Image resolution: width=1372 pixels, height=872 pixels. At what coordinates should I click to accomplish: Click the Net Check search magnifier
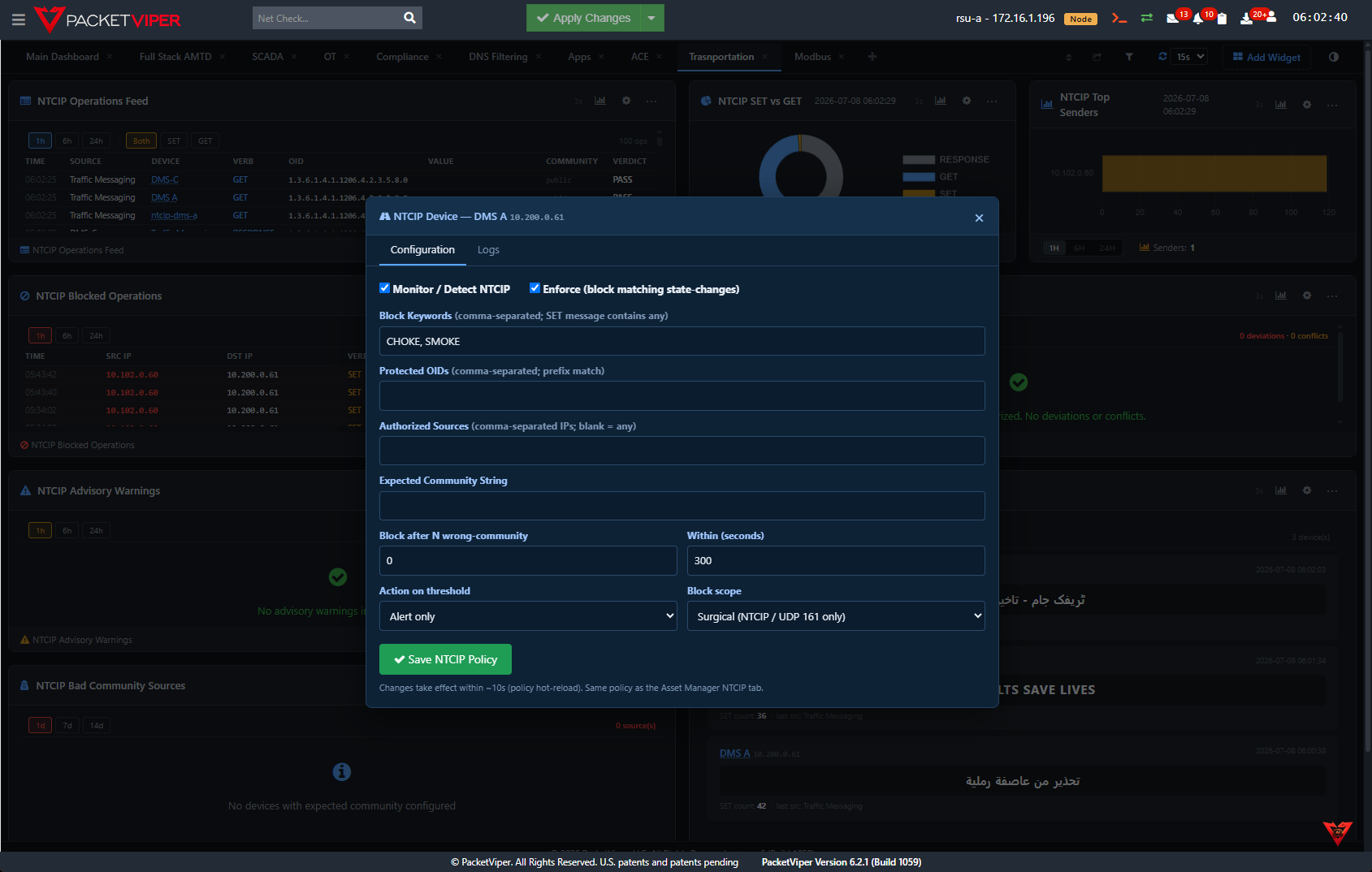pyautogui.click(x=409, y=18)
